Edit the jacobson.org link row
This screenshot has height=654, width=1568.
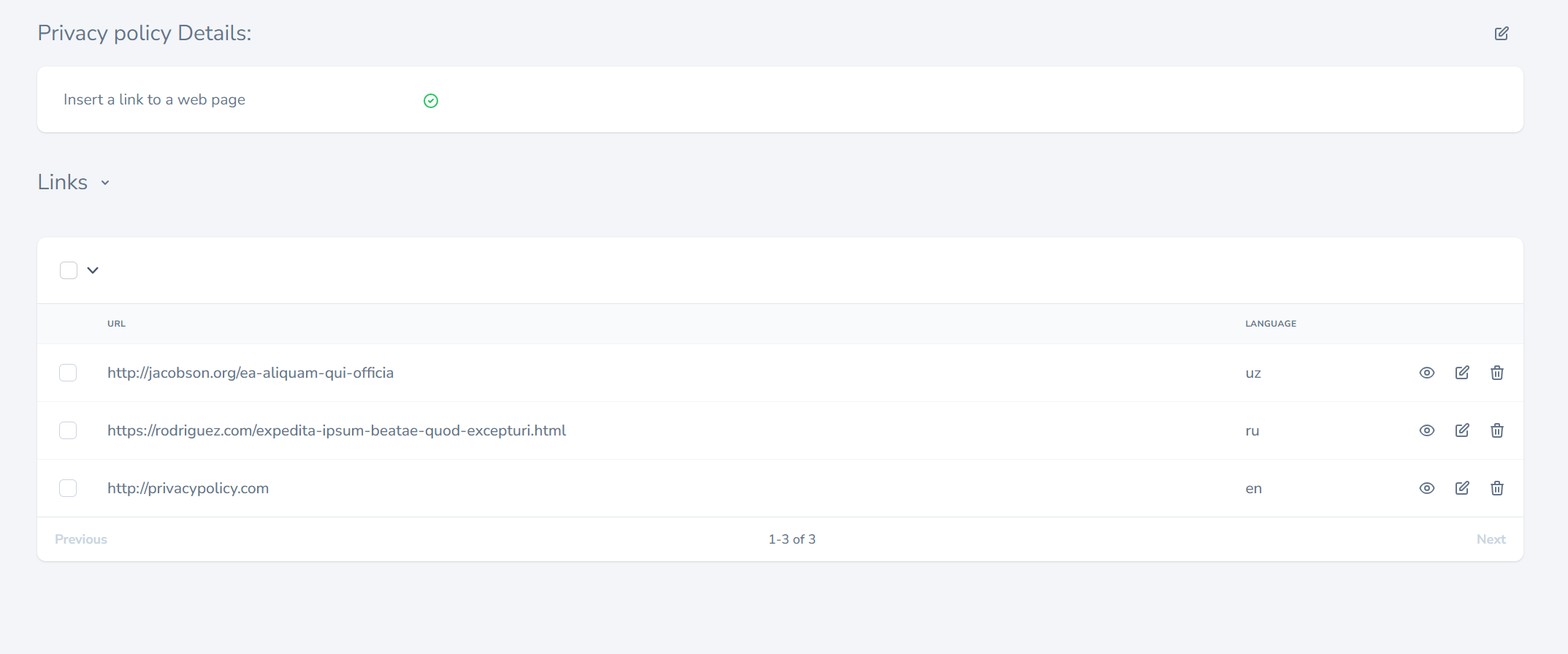pyautogui.click(x=1462, y=373)
